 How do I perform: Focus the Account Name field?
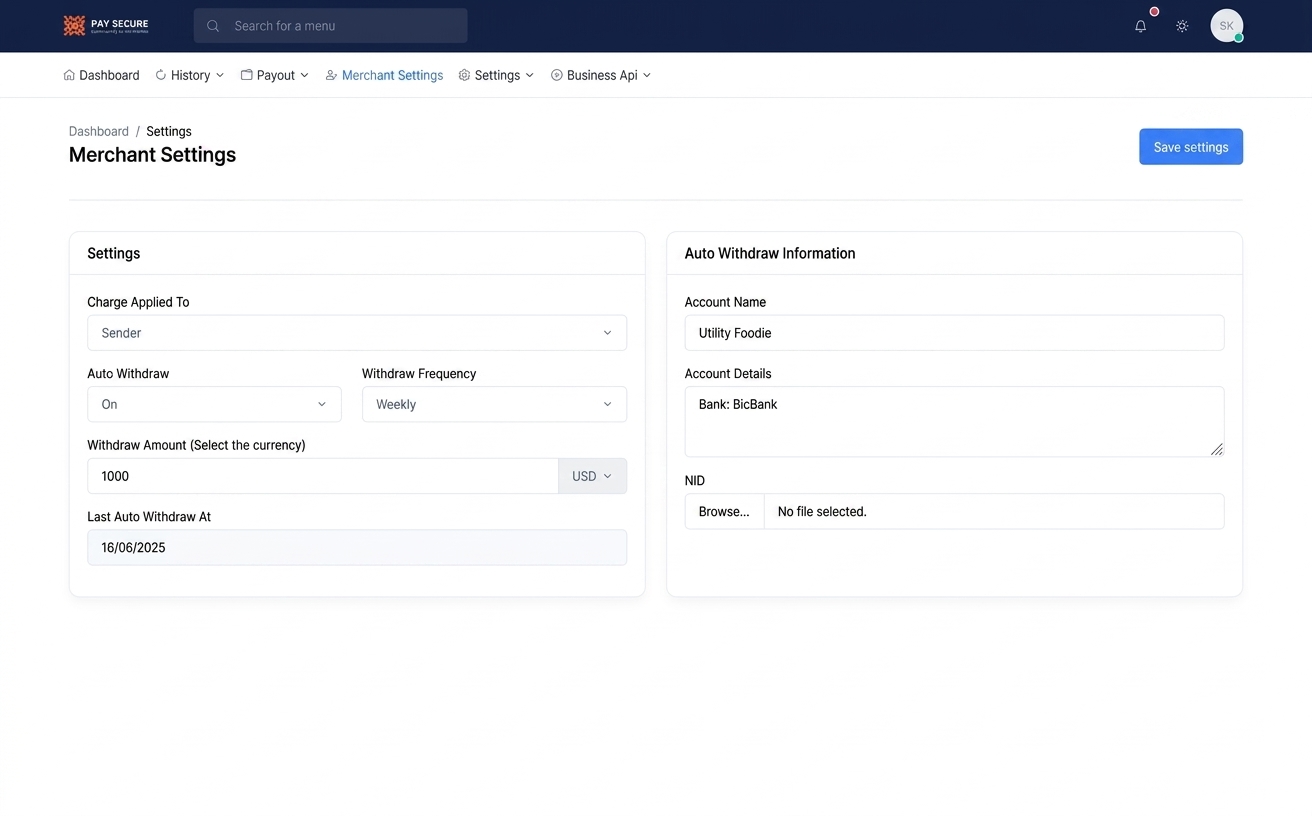954,333
